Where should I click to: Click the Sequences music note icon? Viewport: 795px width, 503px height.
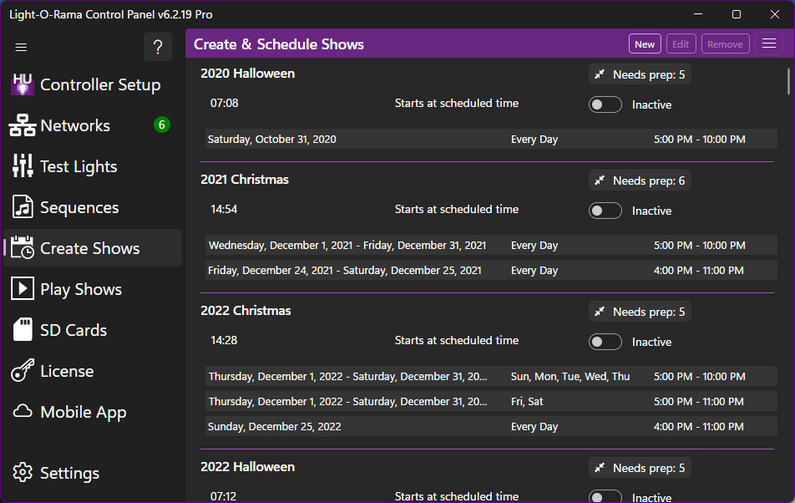click(x=22, y=207)
